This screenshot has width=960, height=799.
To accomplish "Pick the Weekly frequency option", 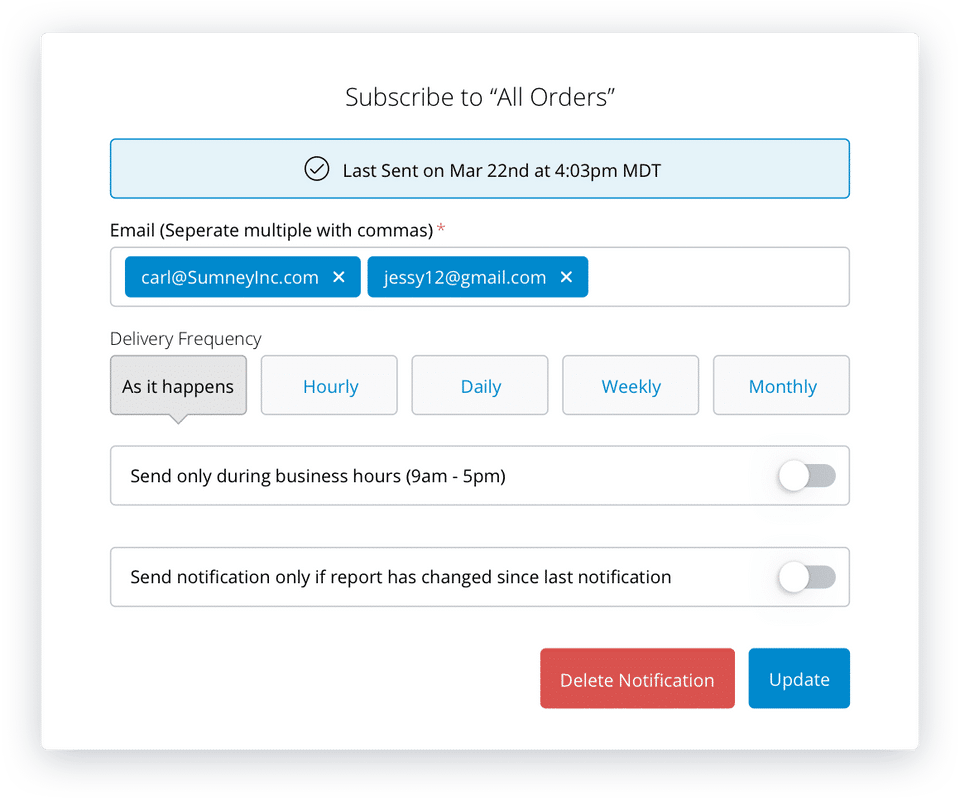I will (631, 386).
